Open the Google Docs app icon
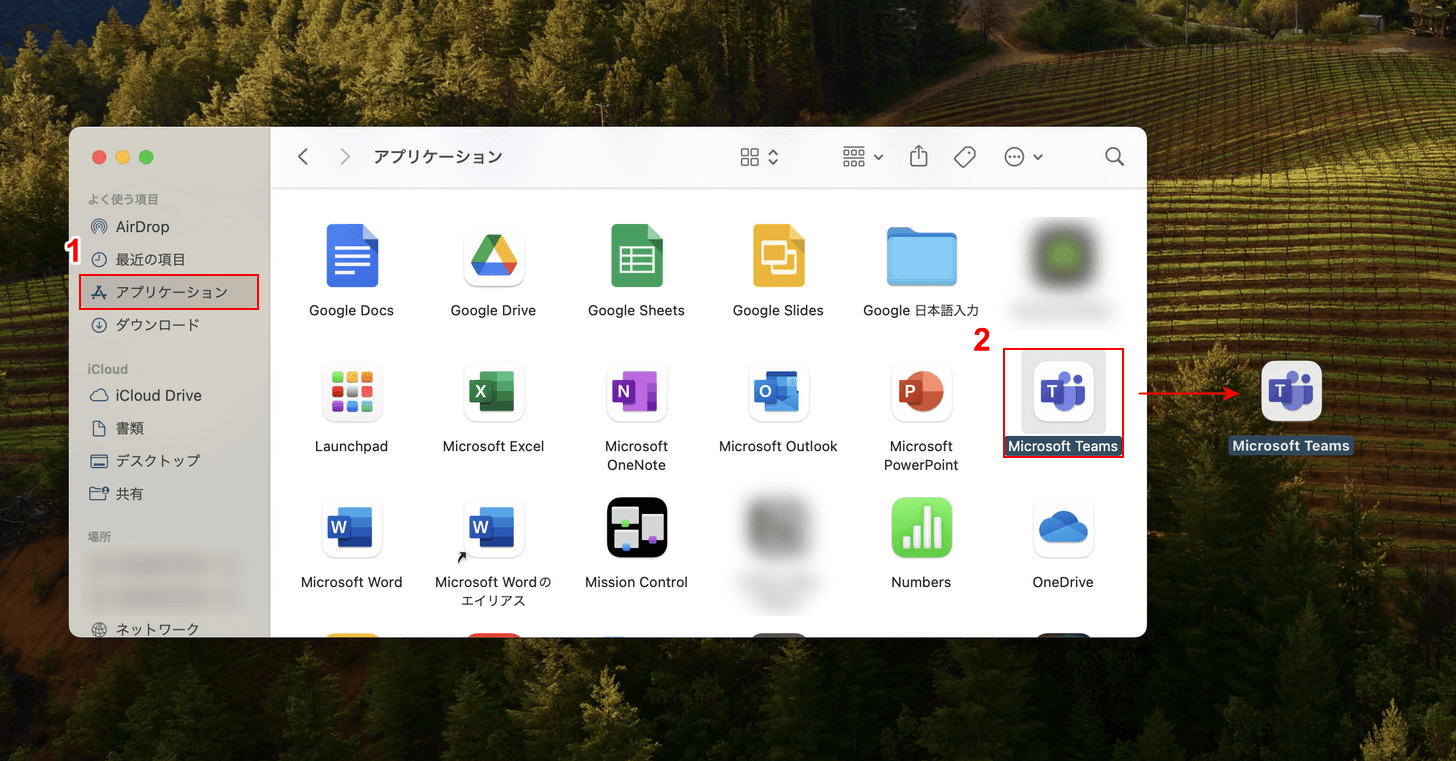The height and width of the screenshot is (761, 1456). (x=352, y=256)
